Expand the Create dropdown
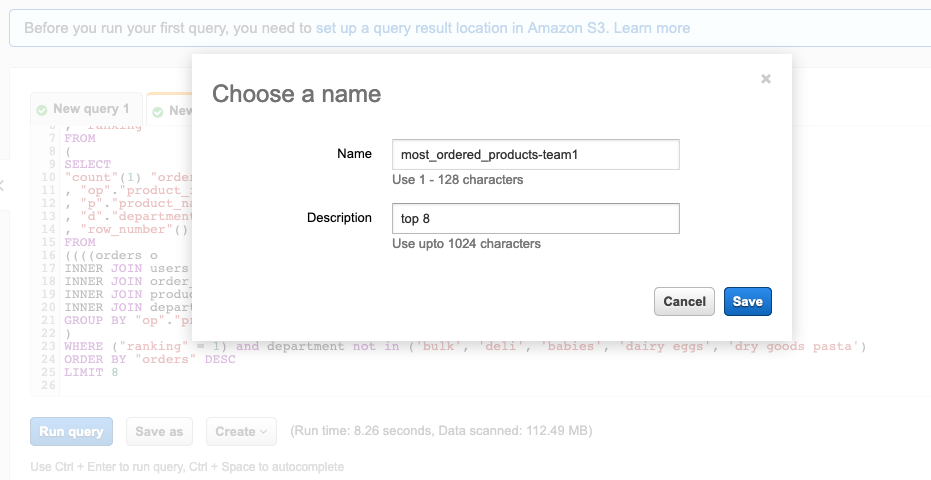Image resolution: width=931 pixels, height=480 pixels. coord(241,431)
